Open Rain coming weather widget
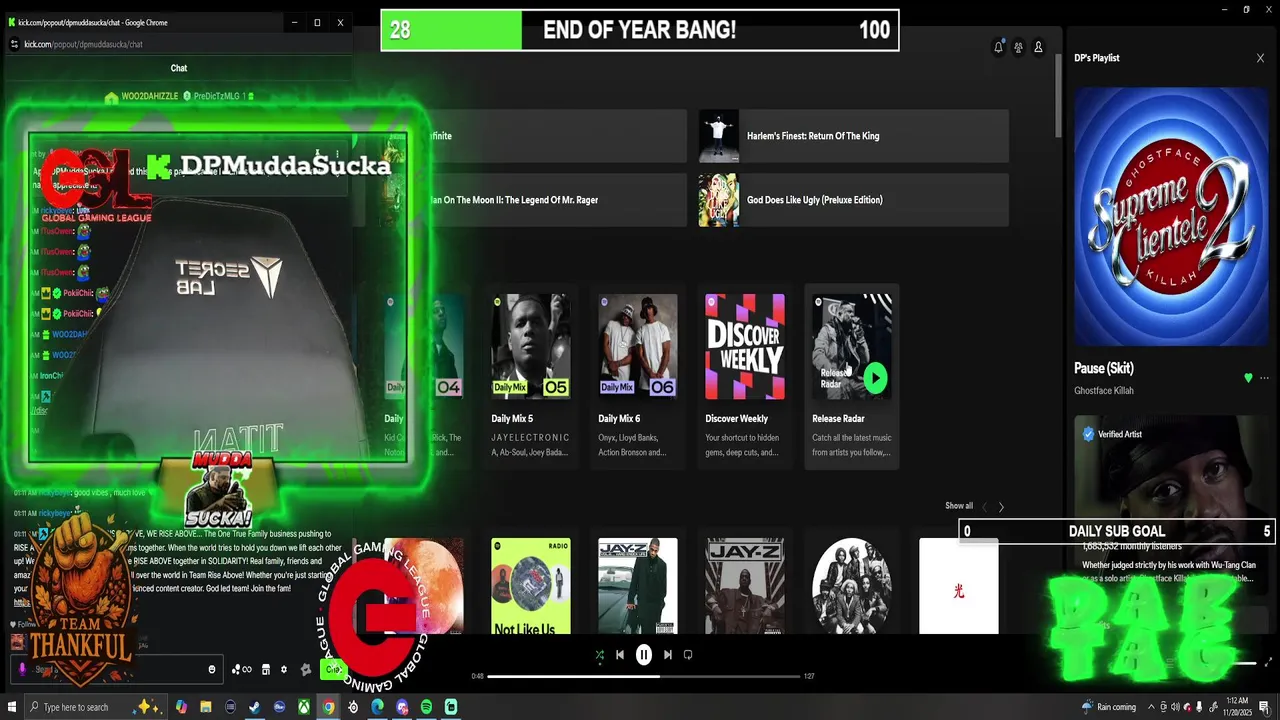The image size is (1280, 720). 1109,707
